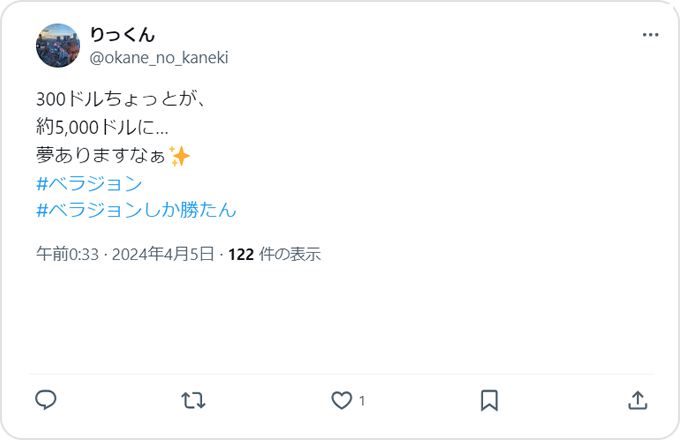Click the 件の表示 views label
680x440 pixels.
[289, 254]
